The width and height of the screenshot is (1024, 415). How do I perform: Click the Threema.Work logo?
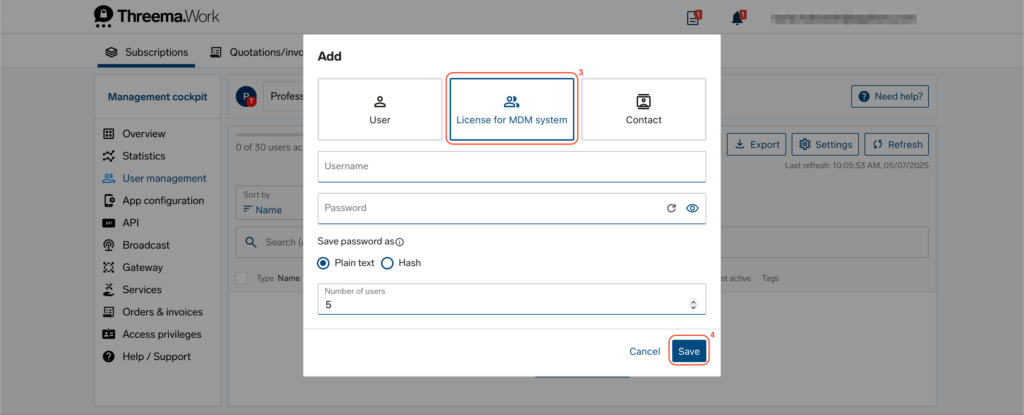[157, 16]
